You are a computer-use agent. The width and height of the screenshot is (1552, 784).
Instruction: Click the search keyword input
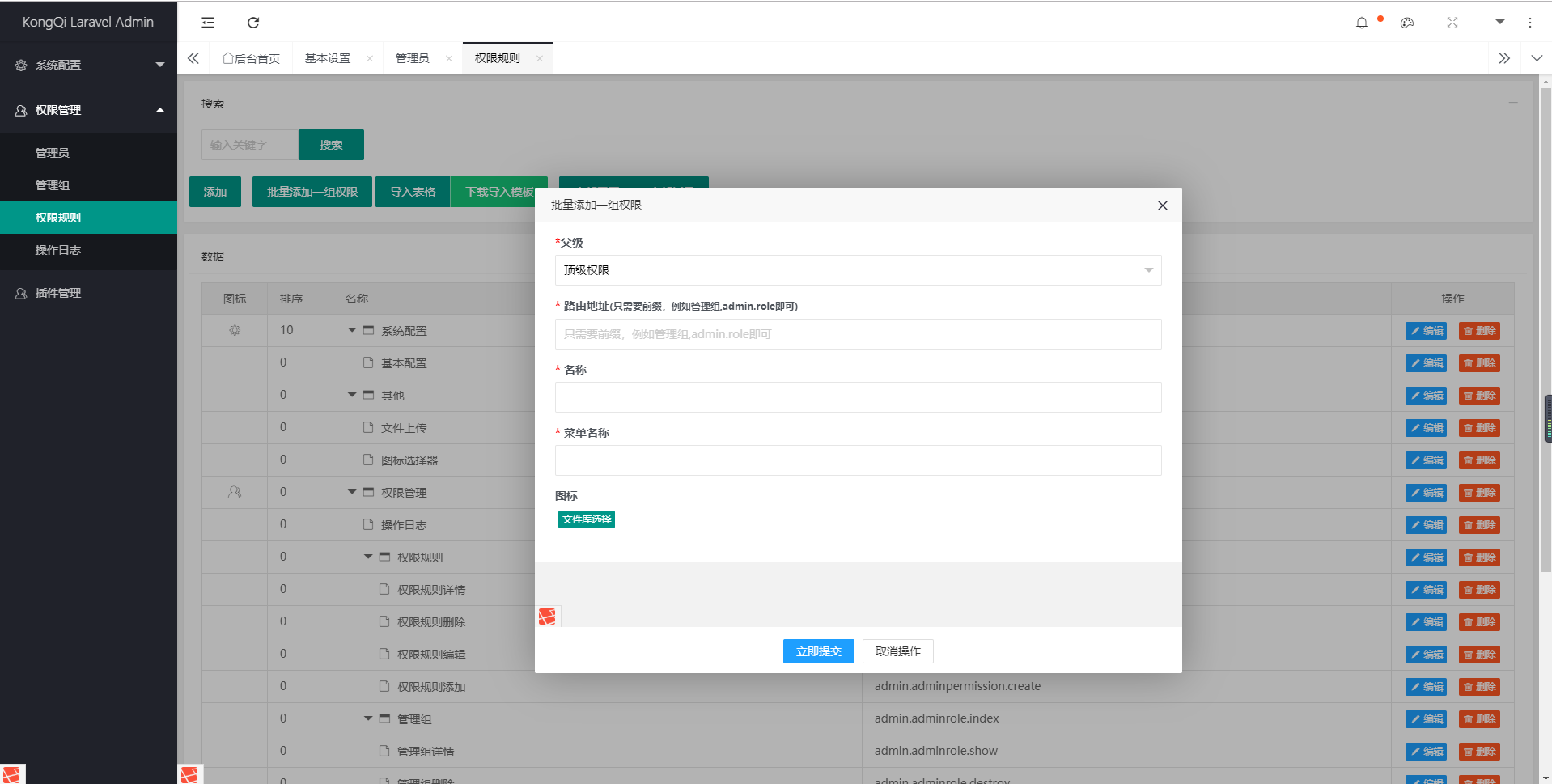pyautogui.click(x=250, y=145)
